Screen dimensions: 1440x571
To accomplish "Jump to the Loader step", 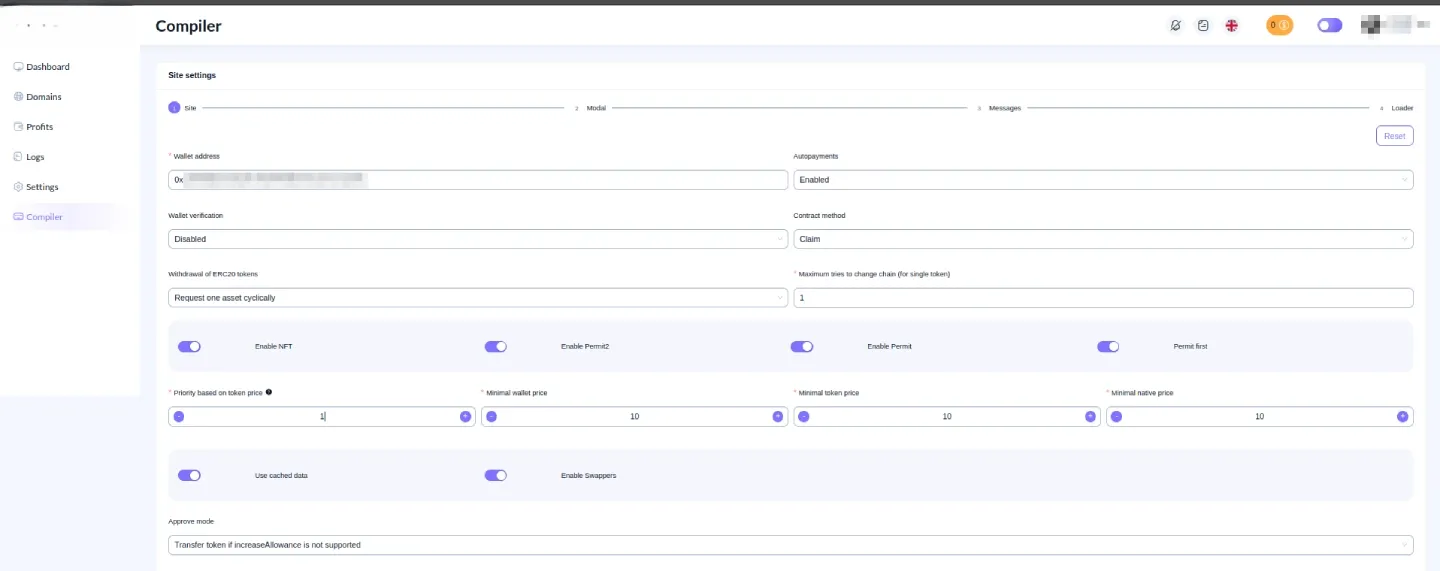I will coord(1397,108).
